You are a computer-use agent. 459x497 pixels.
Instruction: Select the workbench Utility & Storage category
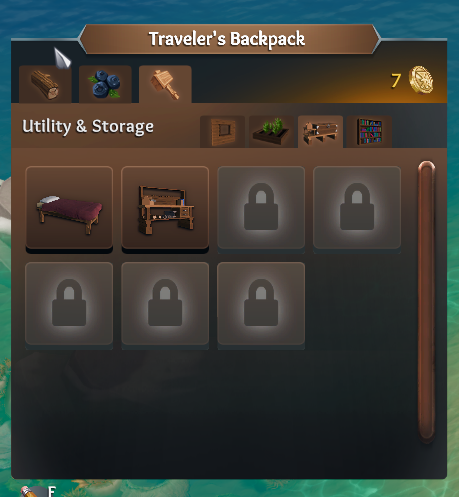tap(320, 132)
